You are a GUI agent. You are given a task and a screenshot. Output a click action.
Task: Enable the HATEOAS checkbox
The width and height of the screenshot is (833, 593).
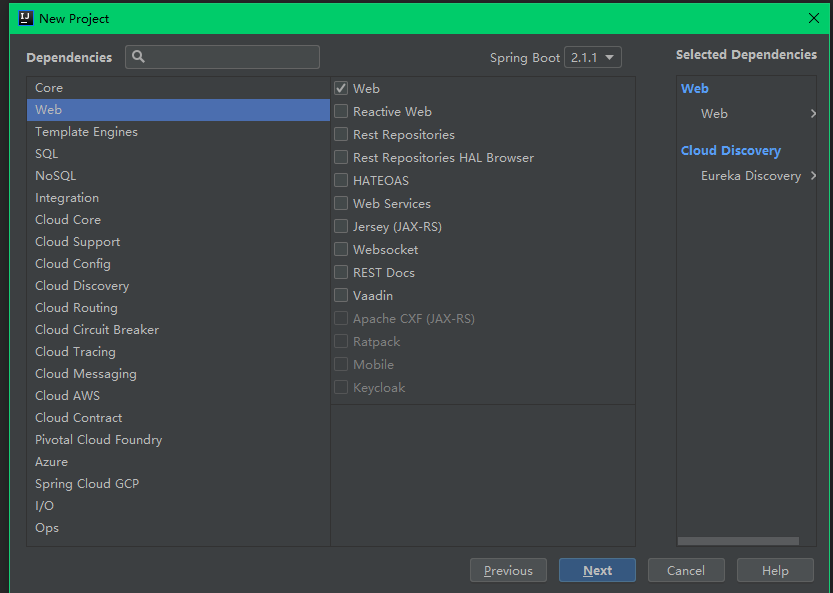(341, 180)
